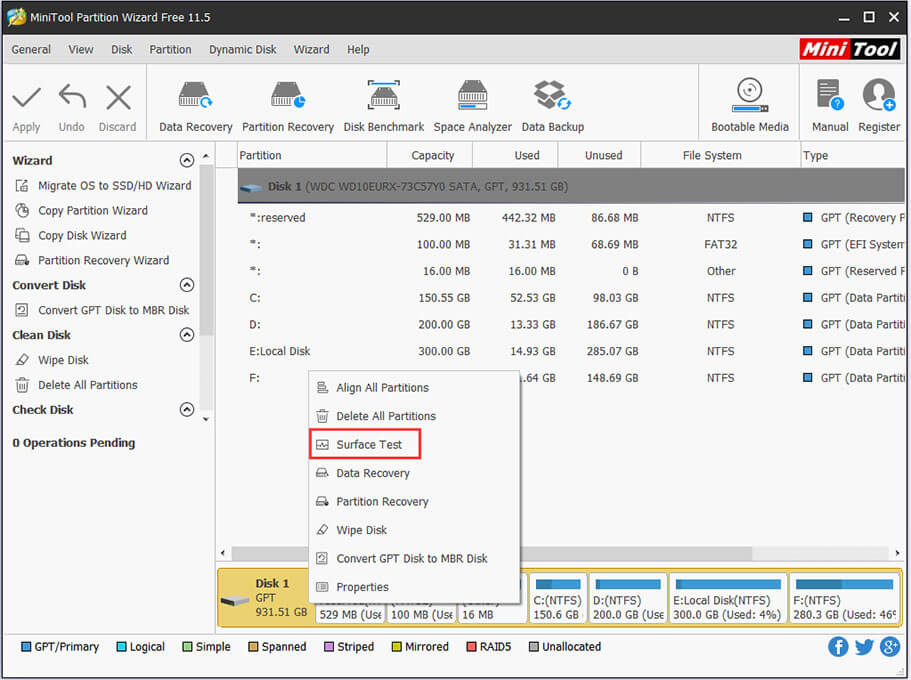911x680 pixels.
Task: Collapse the Wizard section in the sidebar
Action: pyautogui.click(x=187, y=160)
